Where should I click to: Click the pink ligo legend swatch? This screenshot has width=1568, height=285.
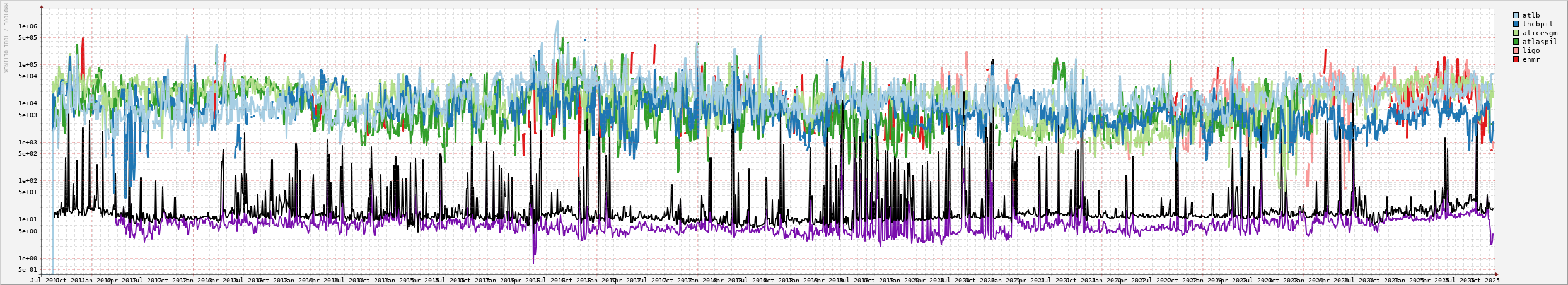1516,50
